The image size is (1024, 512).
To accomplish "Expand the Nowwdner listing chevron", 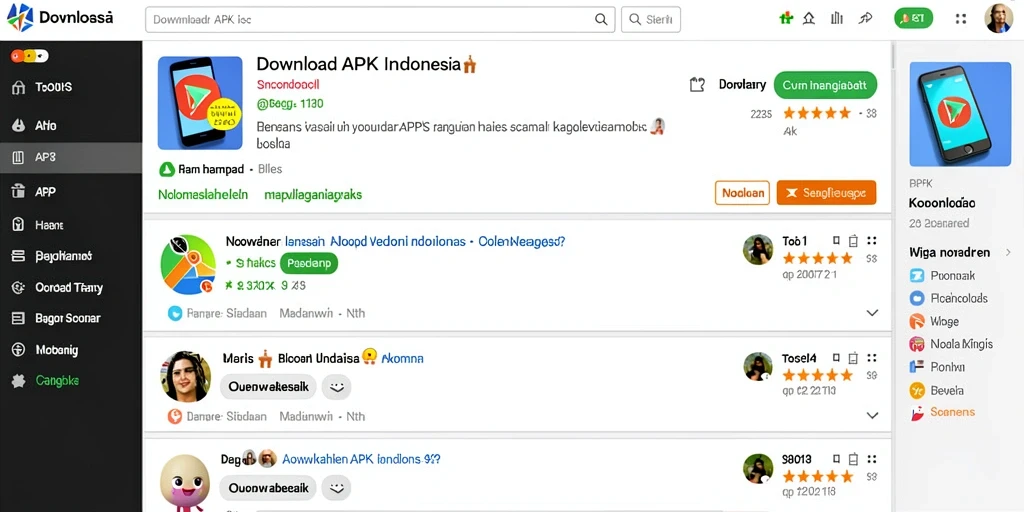I will pyautogui.click(x=872, y=313).
